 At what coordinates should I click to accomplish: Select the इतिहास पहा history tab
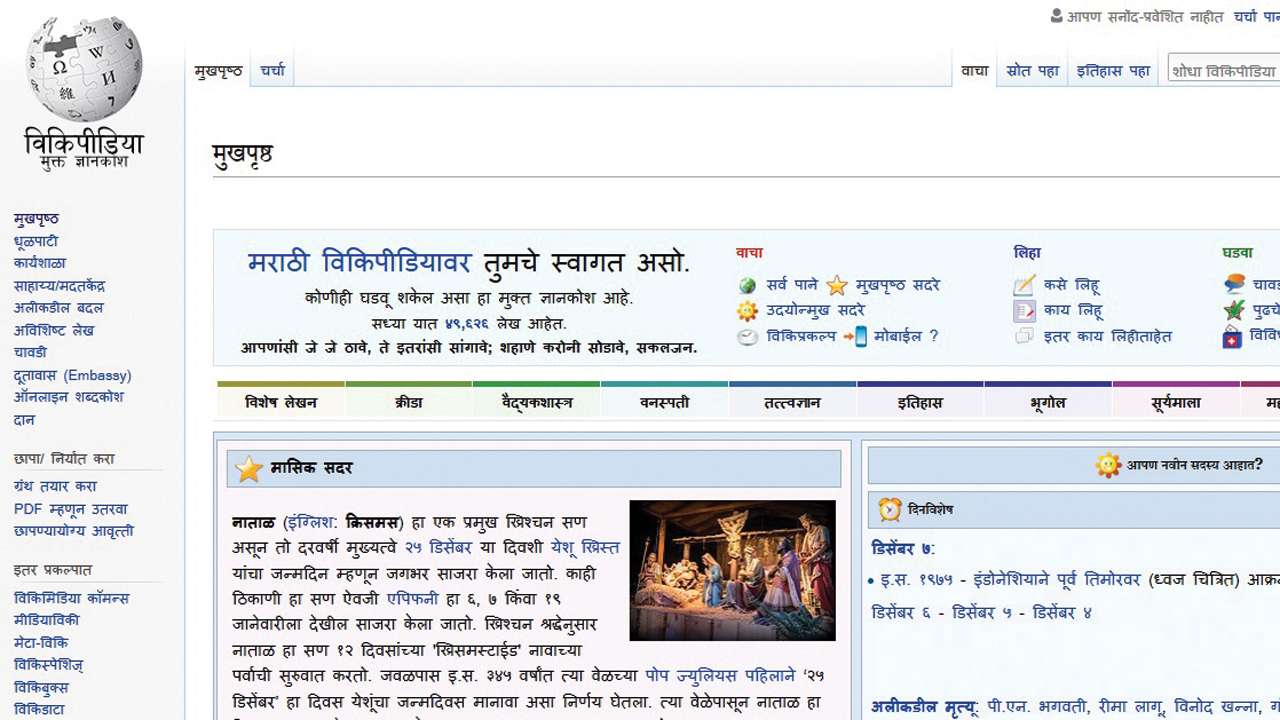click(1114, 71)
